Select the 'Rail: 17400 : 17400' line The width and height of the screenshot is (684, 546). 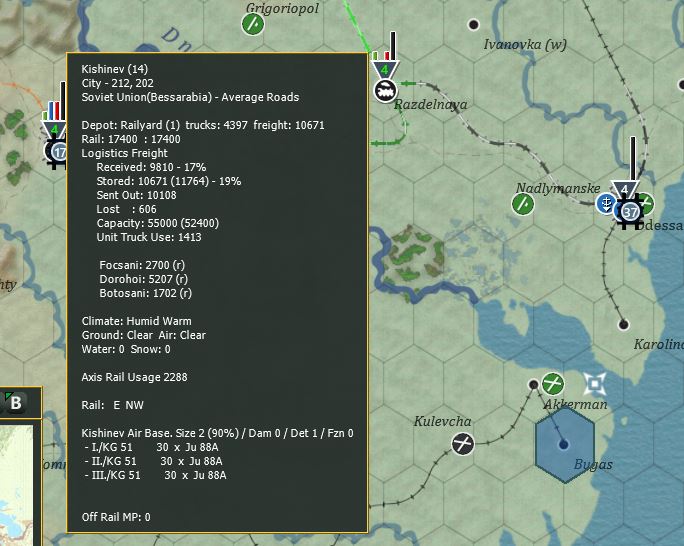[x=131, y=139]
